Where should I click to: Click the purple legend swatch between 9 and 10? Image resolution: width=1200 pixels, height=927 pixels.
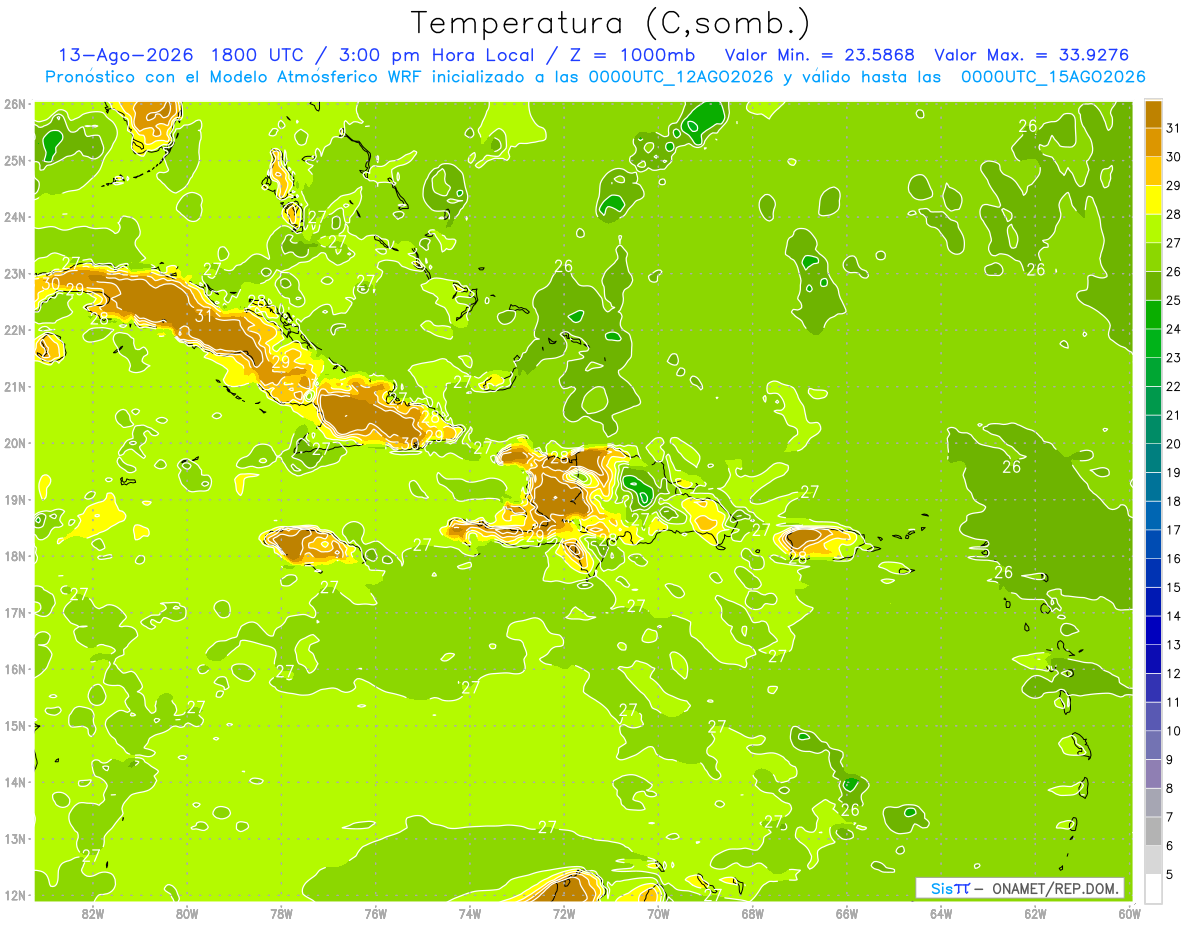click(x=1153, y=745)
